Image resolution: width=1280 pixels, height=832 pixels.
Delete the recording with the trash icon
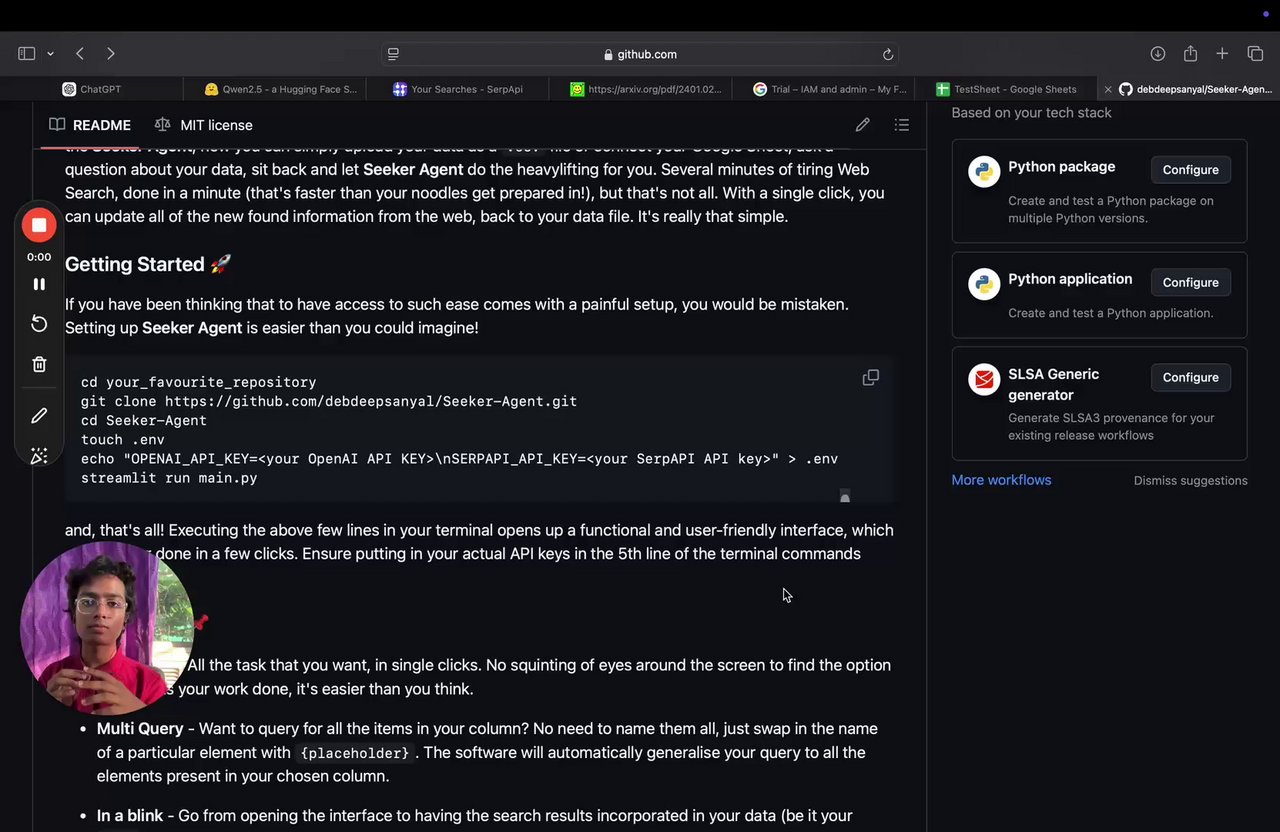point(39,365)
